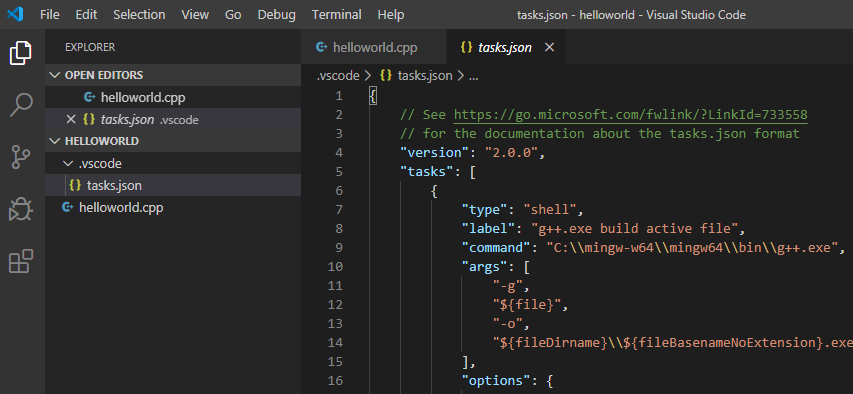The image size is (853, 394).
Task: Click line number 1 in gutter
Action: coord(339,96)
